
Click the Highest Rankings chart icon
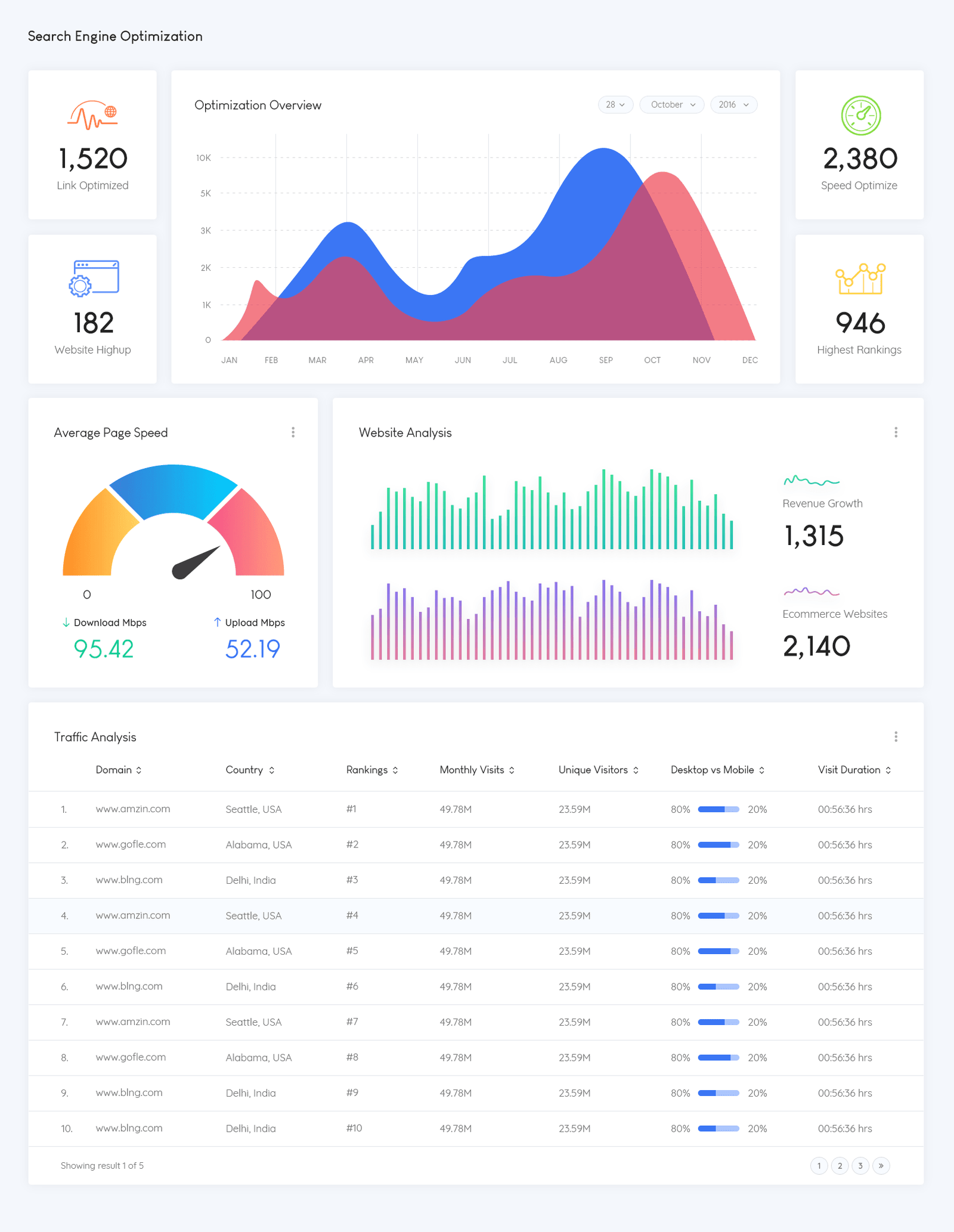pos(859,279)
